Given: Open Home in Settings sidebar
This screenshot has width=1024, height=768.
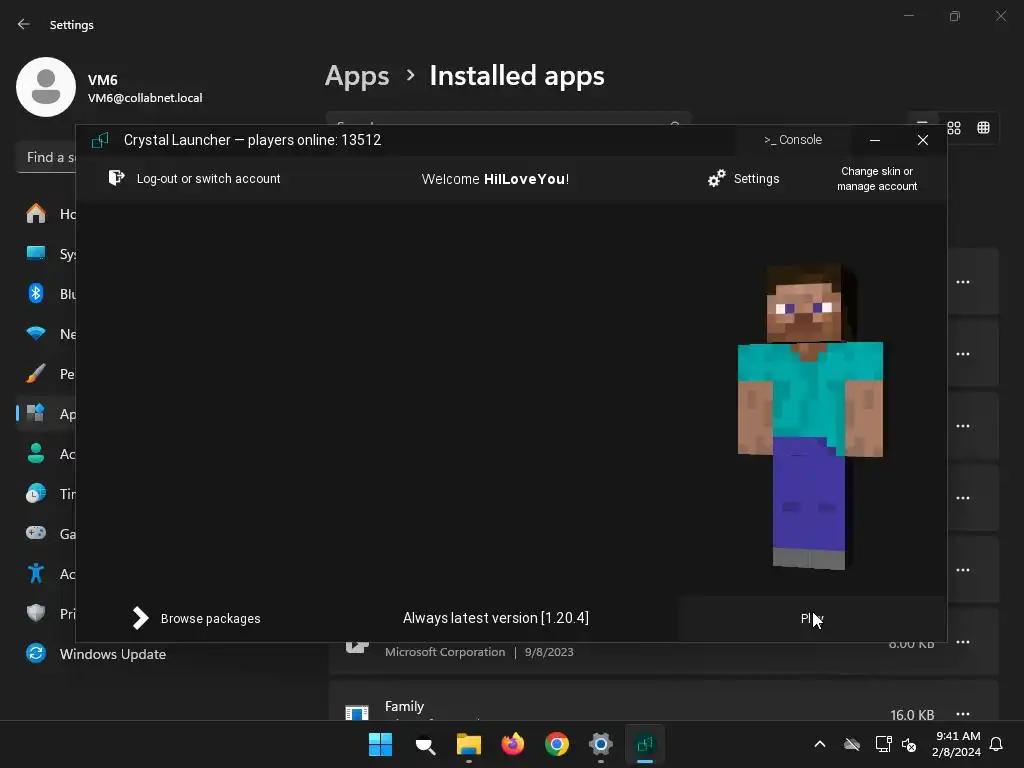Looking at the screenshot, I should pos(46,214).
